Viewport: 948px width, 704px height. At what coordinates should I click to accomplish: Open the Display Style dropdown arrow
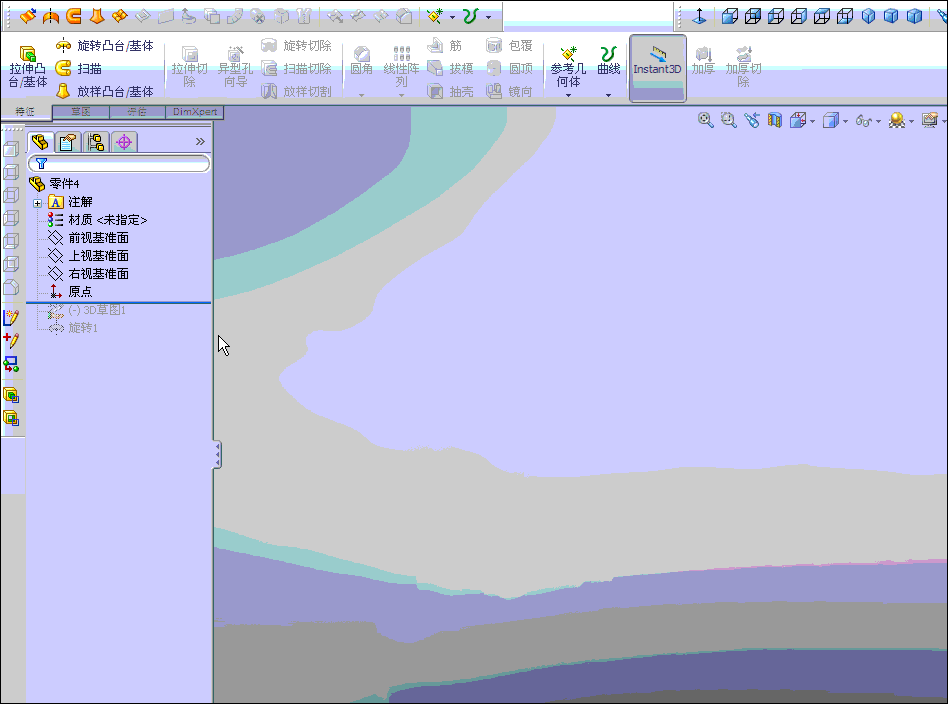point(845,122)
